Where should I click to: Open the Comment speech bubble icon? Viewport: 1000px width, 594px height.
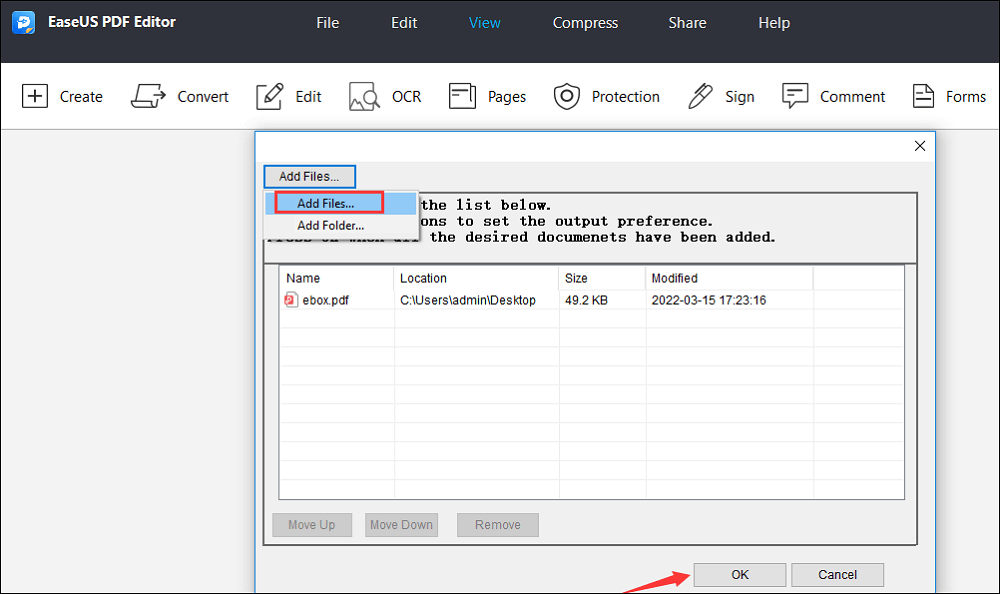click(795, 96)
